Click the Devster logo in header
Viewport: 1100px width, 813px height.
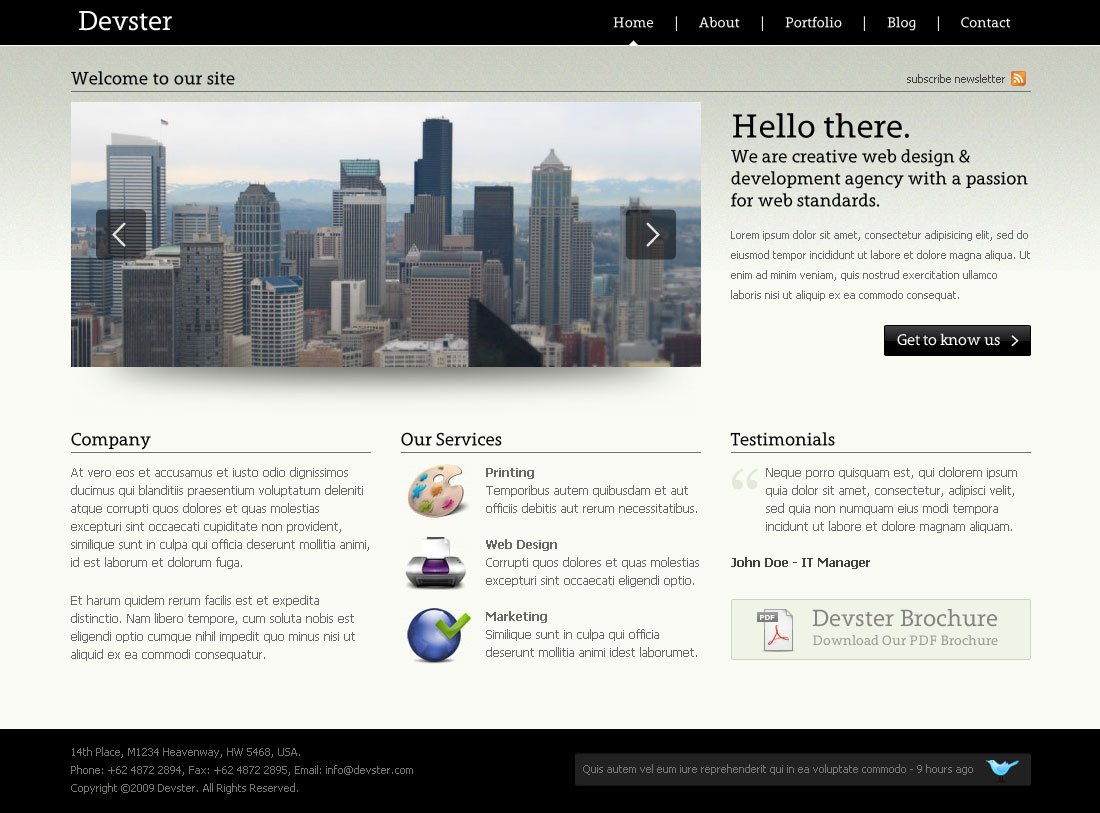(x=125, y=21)
